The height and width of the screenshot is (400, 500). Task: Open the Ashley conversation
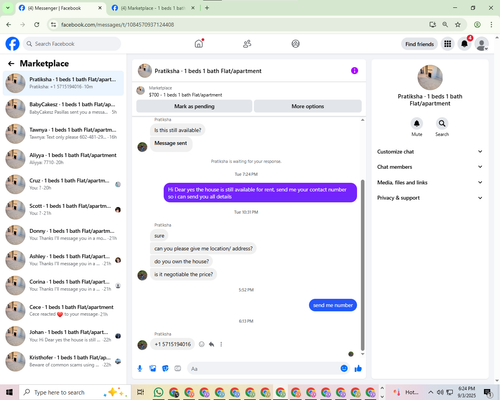63,260
